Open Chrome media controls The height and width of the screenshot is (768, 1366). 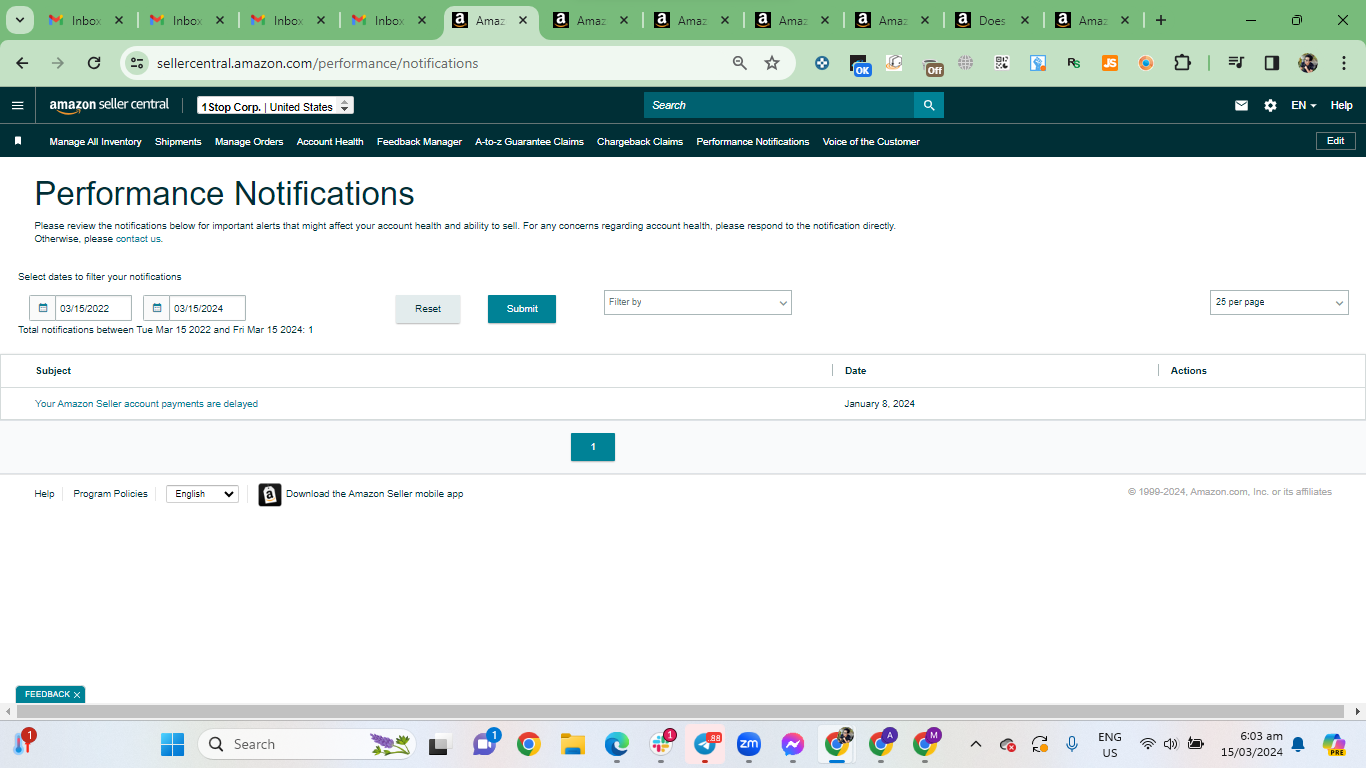pyautogui.click(x=1236, y=63)
